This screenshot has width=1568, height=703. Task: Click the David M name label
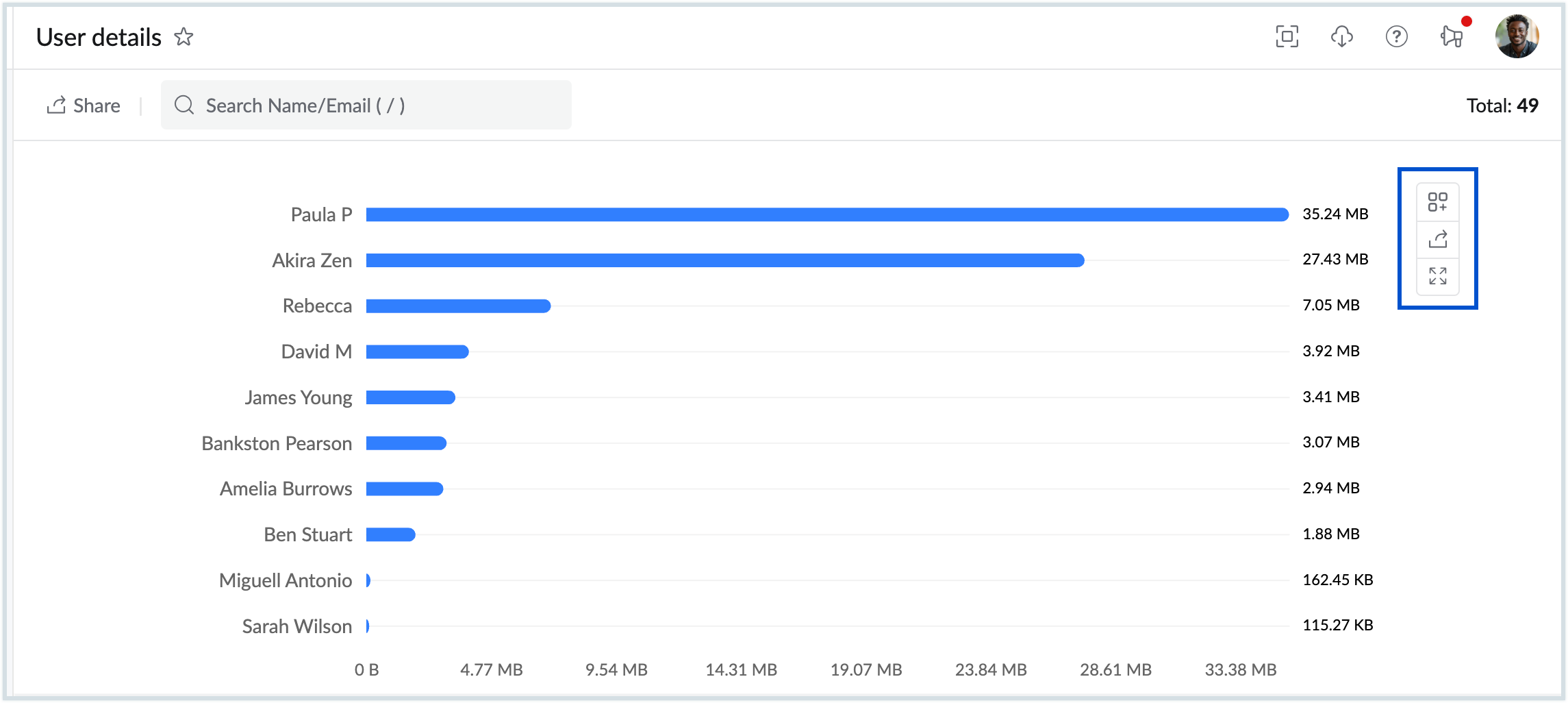point(316,351)
